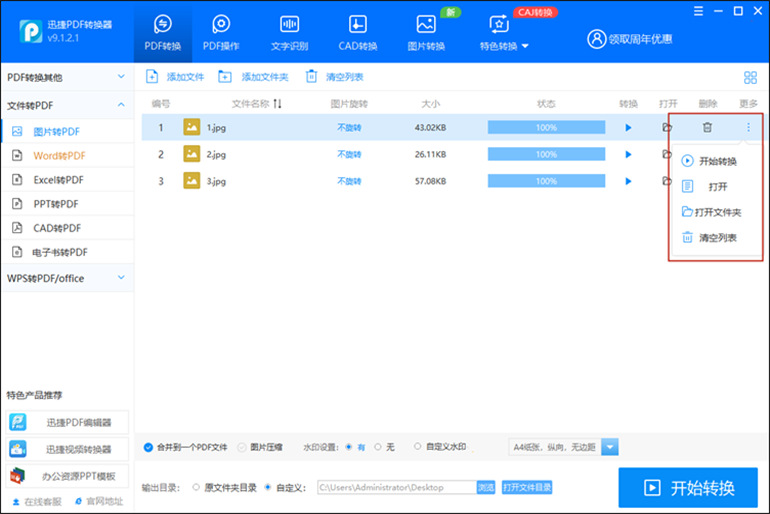Collapse the 文件转PDF section
This screenshot has height=514, width=770.
(x=67, y=105)
